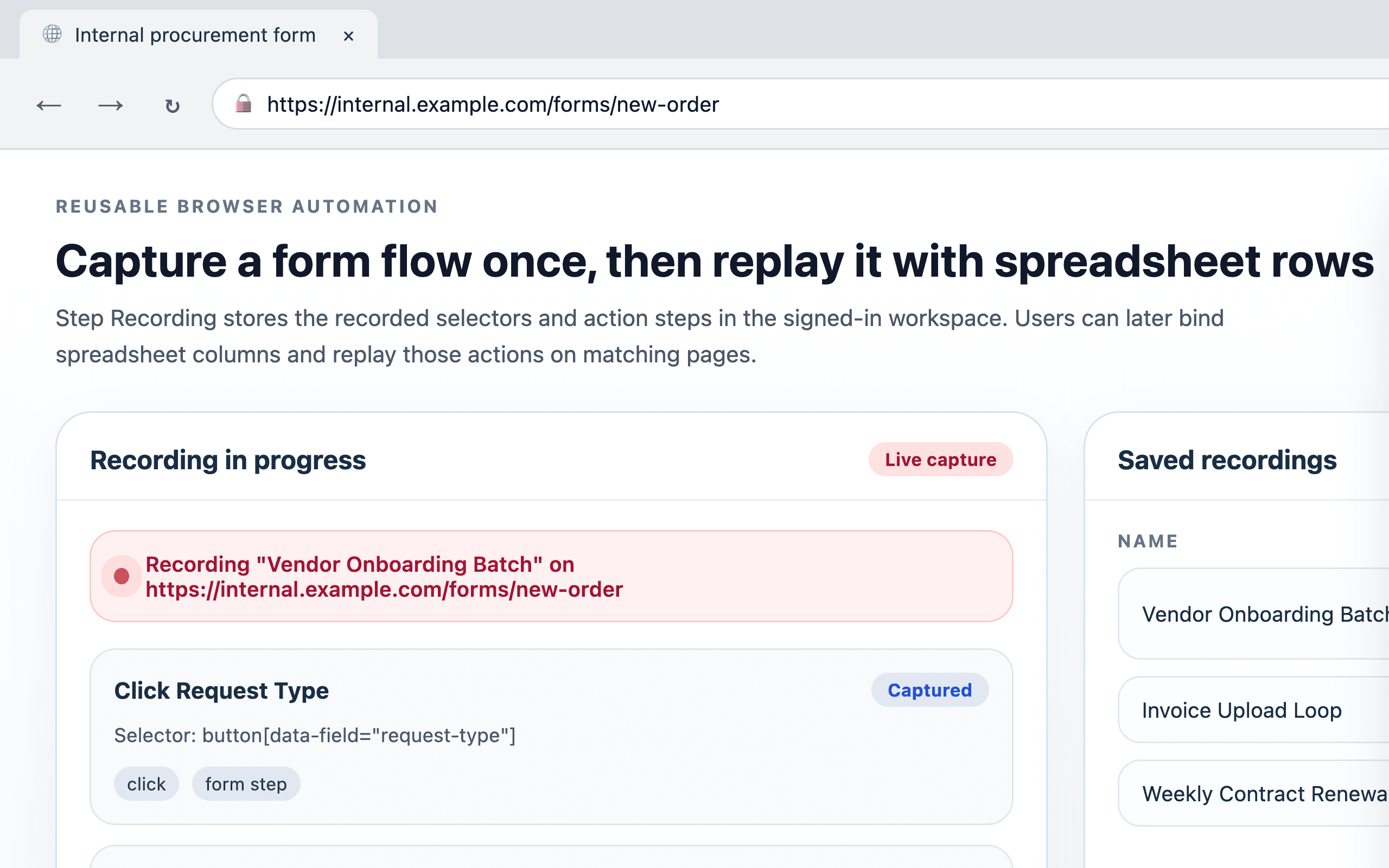Click the Click Request Type step card title
Viewport: 1389px width, 868px height.
point(221,690)
